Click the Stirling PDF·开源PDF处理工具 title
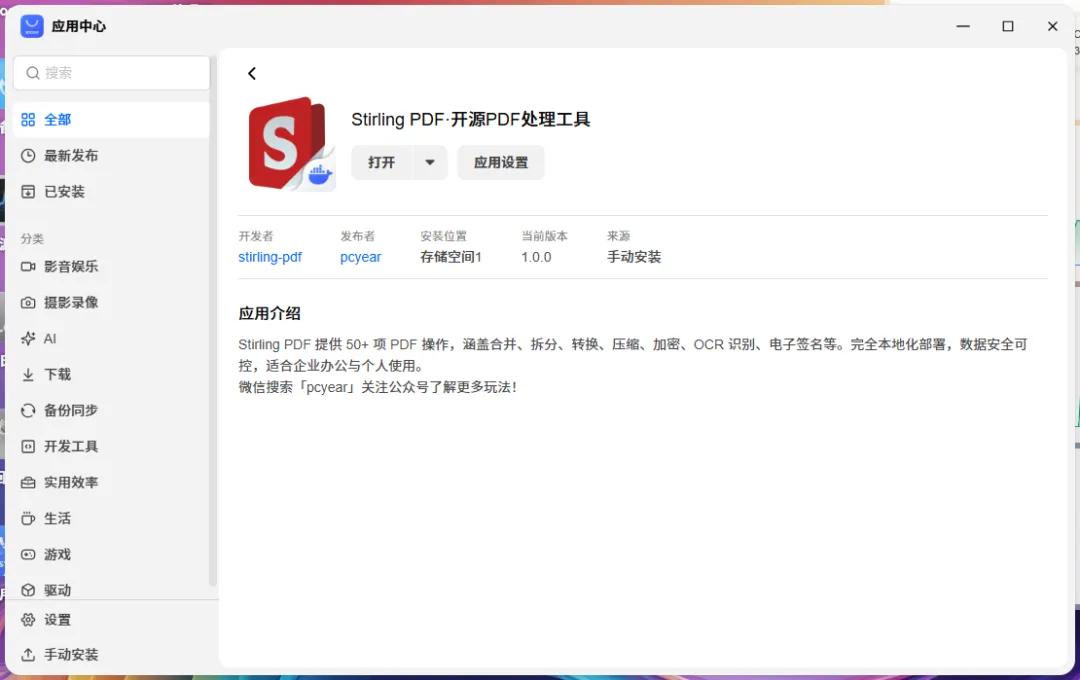This screenshot has width=1080, height=680. tap(470, 119)
